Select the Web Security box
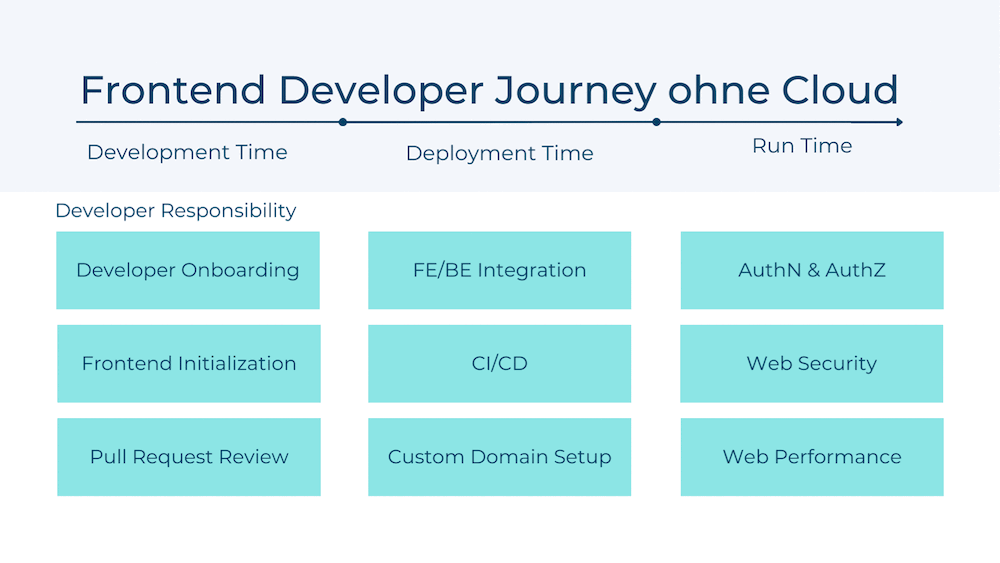Image resolution: width=1000 pixels, height=563 pixels. click(x=812, y=363)
